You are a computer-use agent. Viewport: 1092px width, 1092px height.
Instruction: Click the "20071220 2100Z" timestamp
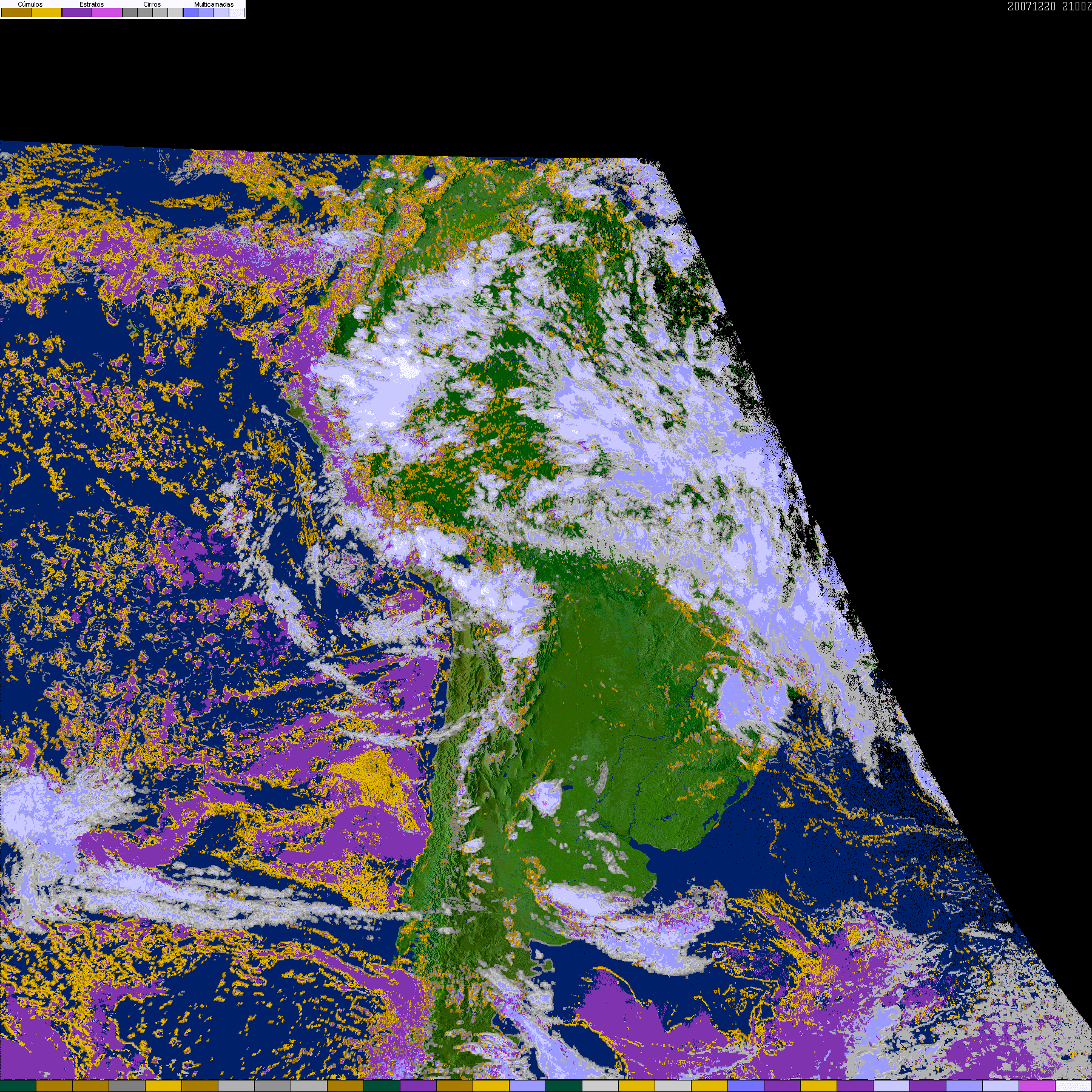1050,6
